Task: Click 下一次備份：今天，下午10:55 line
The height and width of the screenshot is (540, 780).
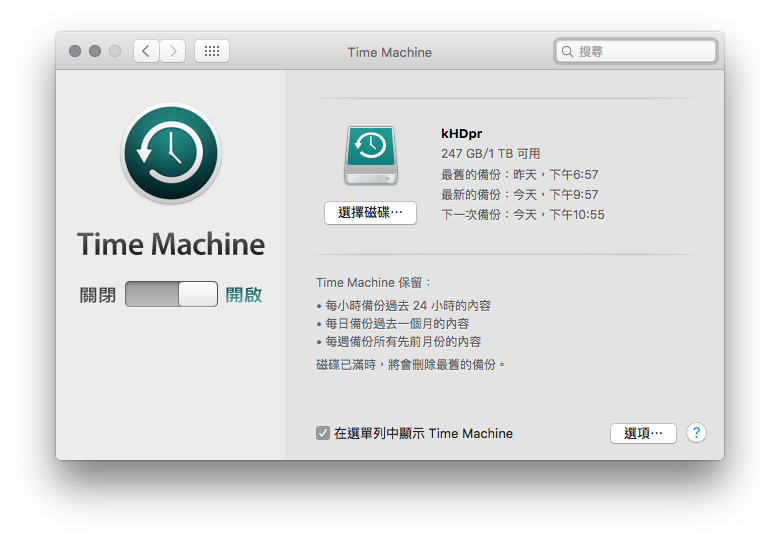Action: 523,215
